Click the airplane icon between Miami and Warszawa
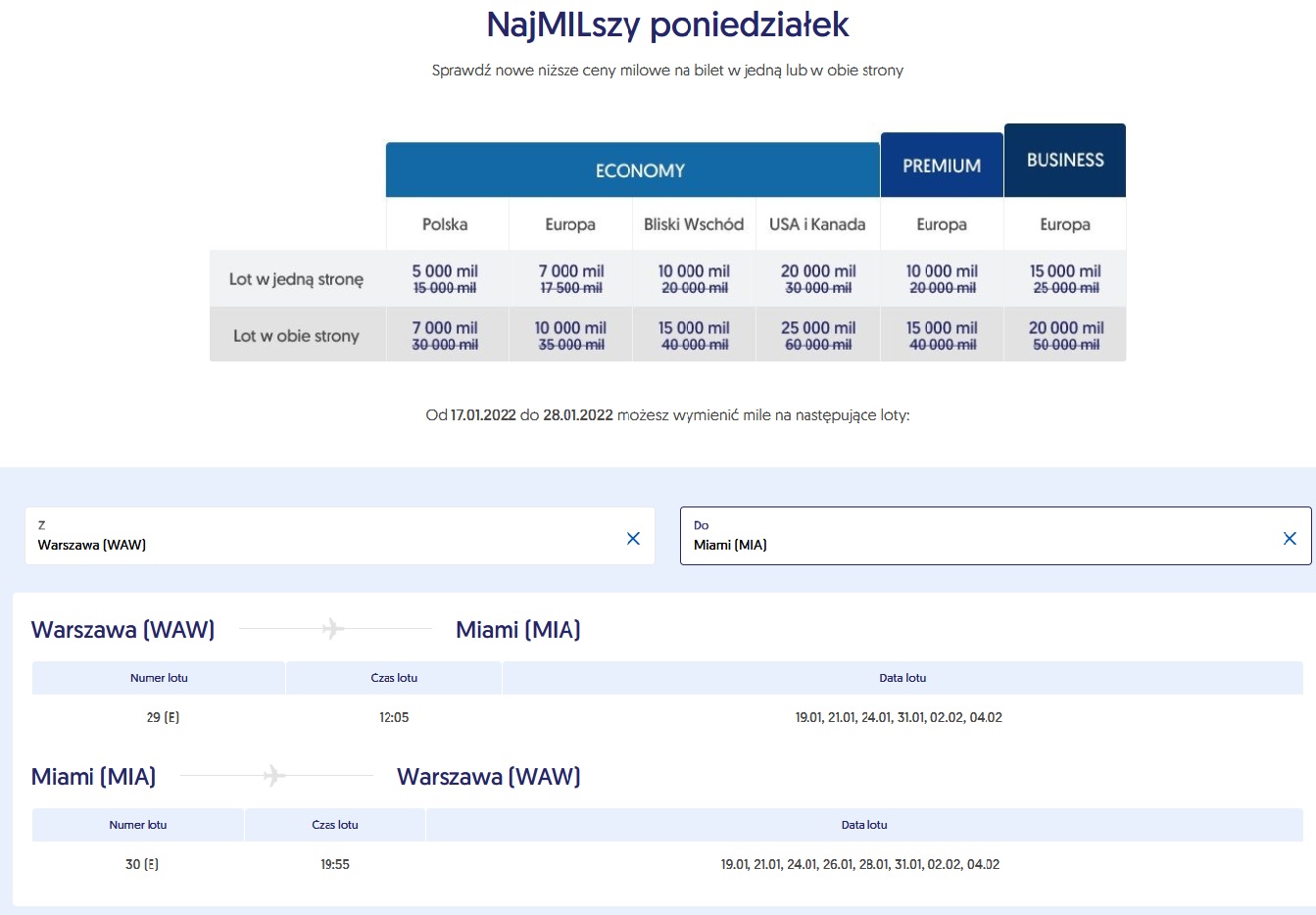 (274, 775)
